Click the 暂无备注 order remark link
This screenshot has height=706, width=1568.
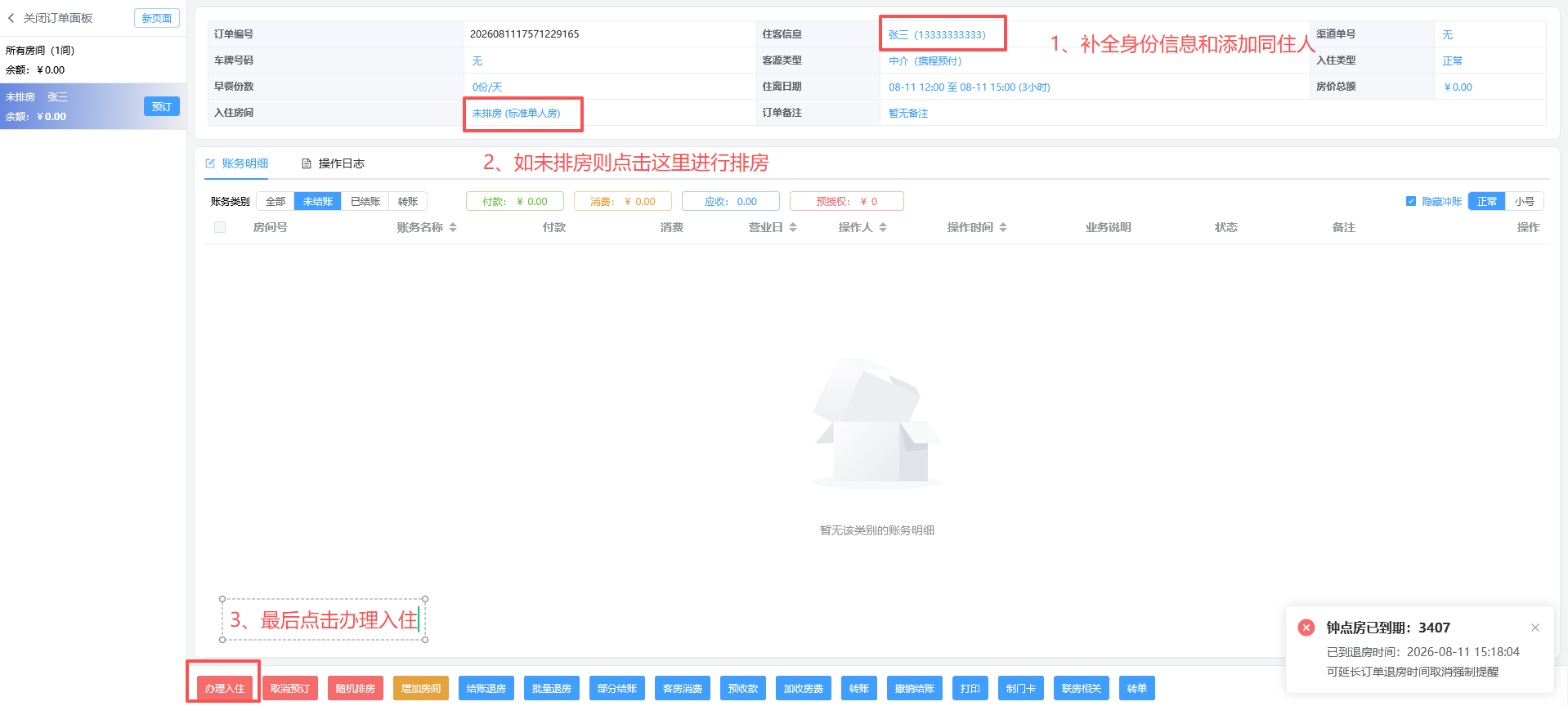click(908, 113)
